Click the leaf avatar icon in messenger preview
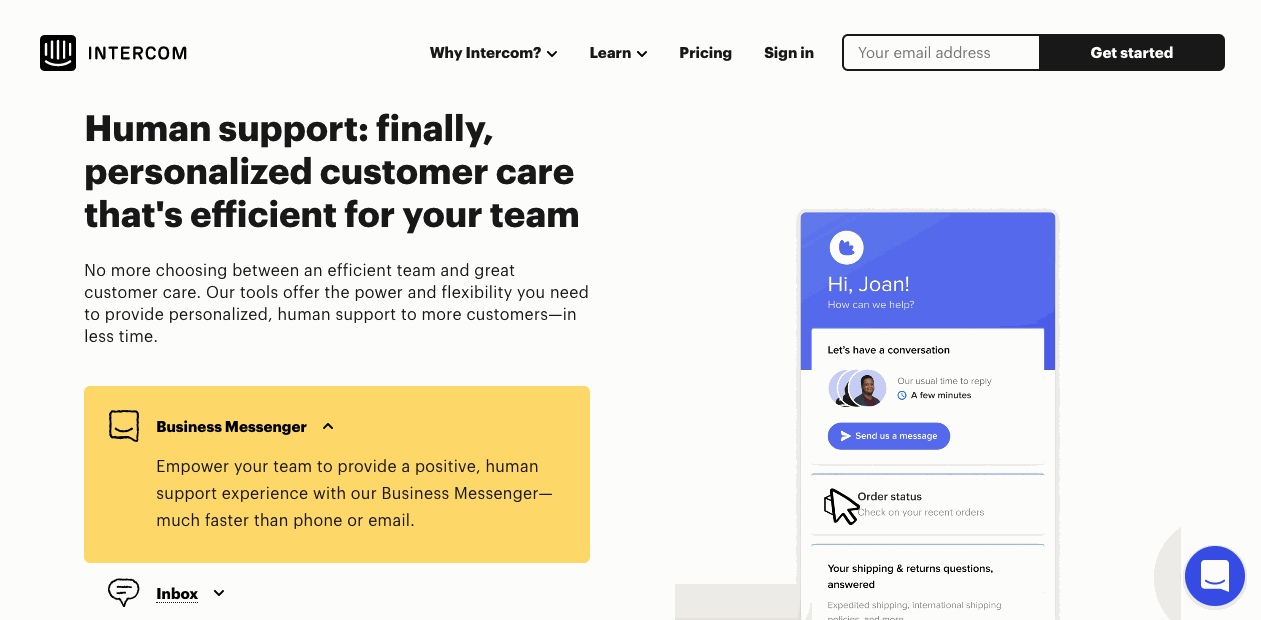The height and width of the screenshot is (620, 1261). pyautogui.click(x=847, y=246)
